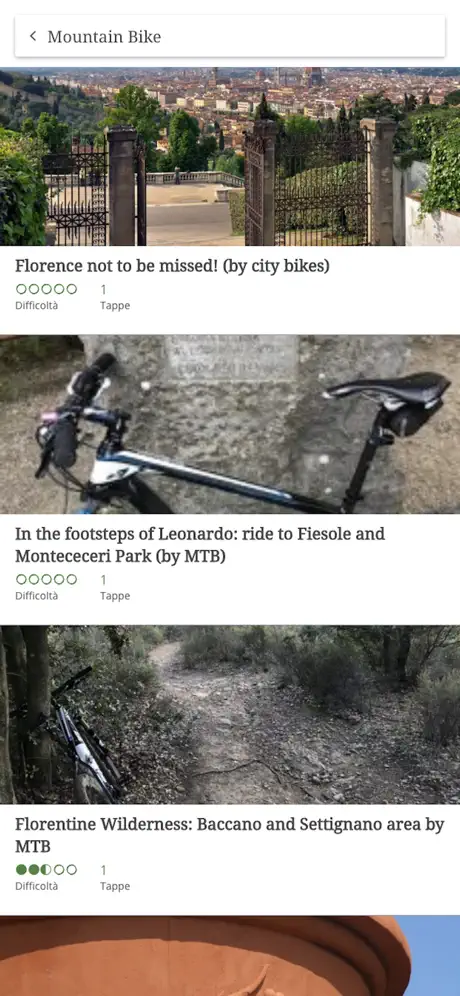The image size is (460, 996).
Task: Click difficulty circles under Florence city bikes route
Action: point(46,289)
